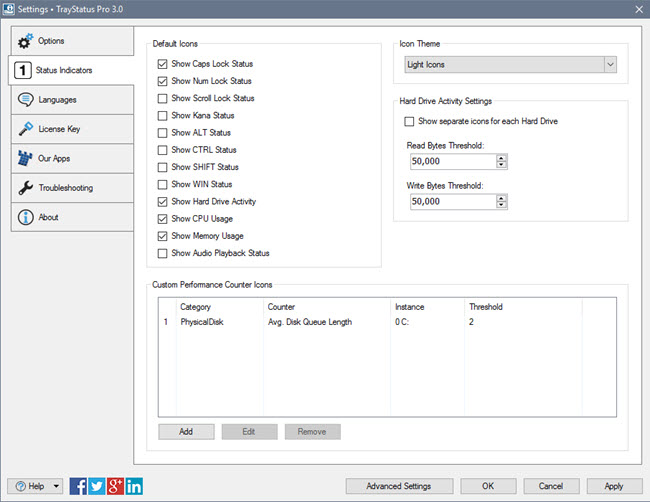
Task: Switch to the License Key tab
Action: [73, 129]
